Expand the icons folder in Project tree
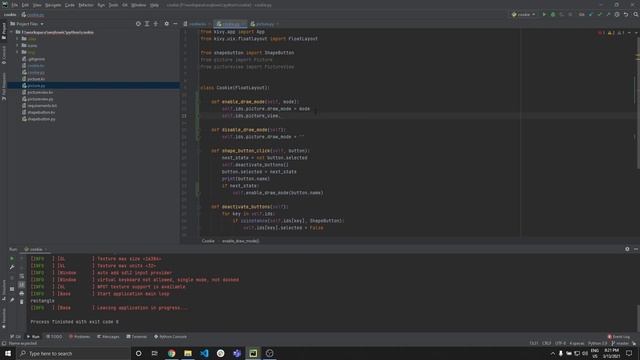This screenshot has height=360, width=640. coord(17,45)
